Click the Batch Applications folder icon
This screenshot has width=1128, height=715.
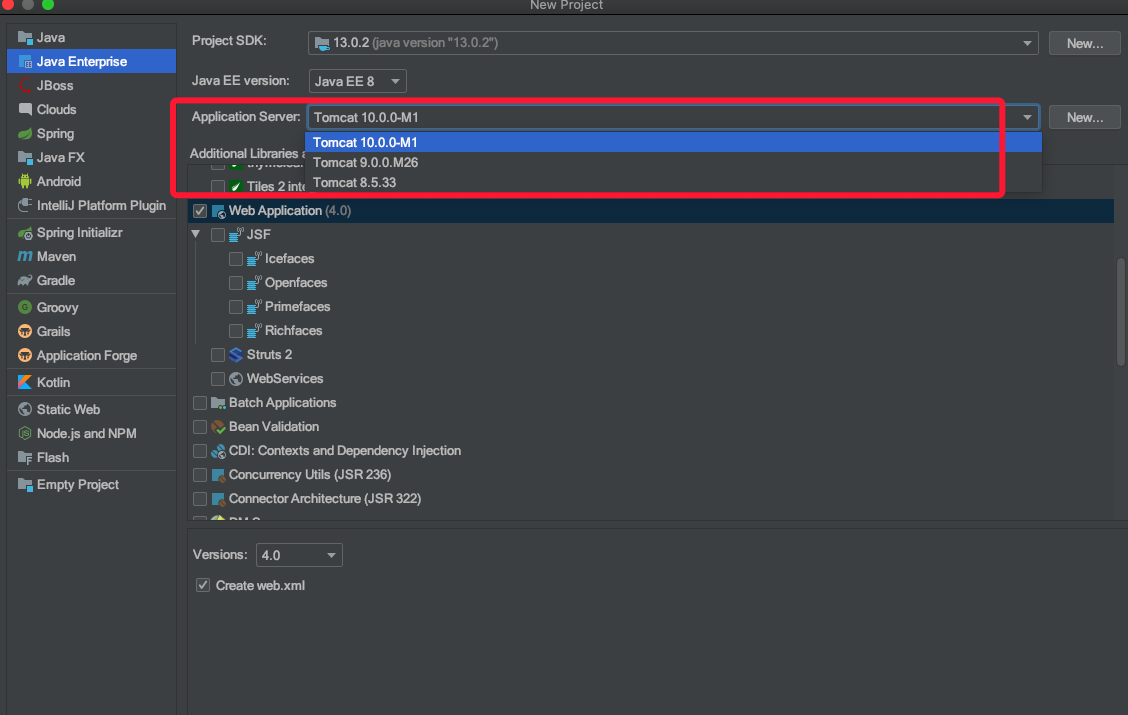218,404
